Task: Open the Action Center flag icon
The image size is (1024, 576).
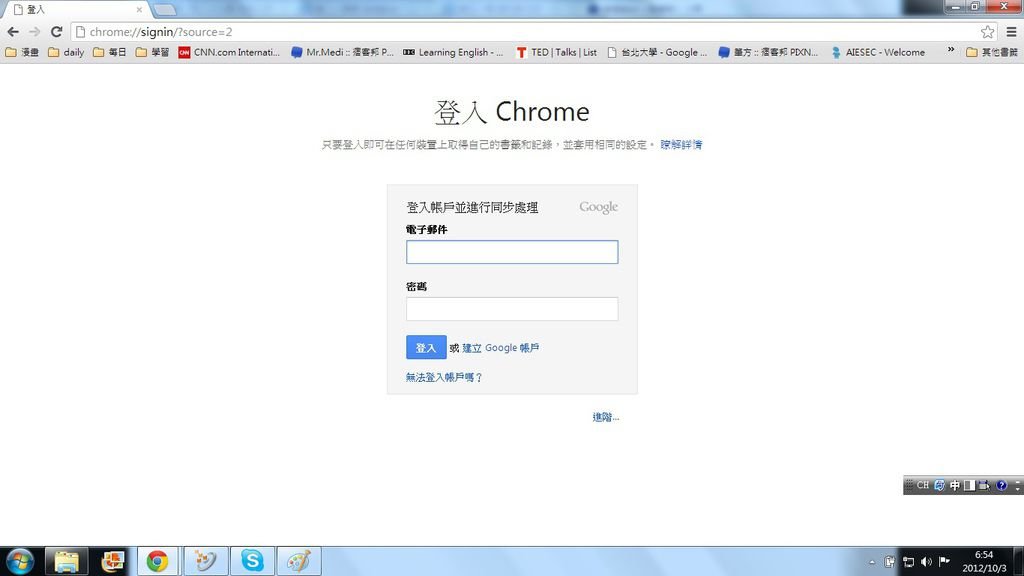Action: 944,562
